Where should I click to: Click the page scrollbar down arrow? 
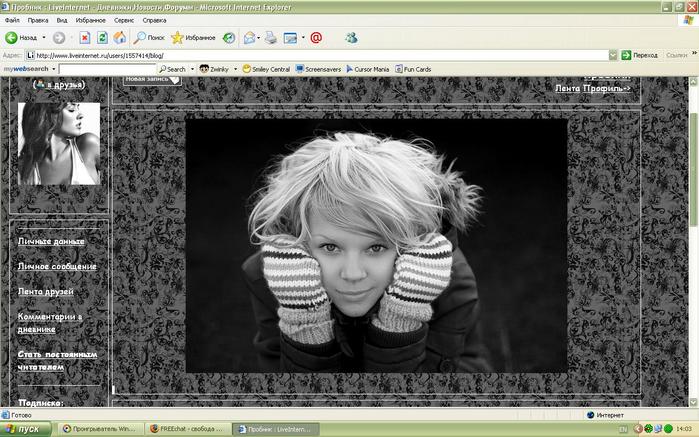693,402
